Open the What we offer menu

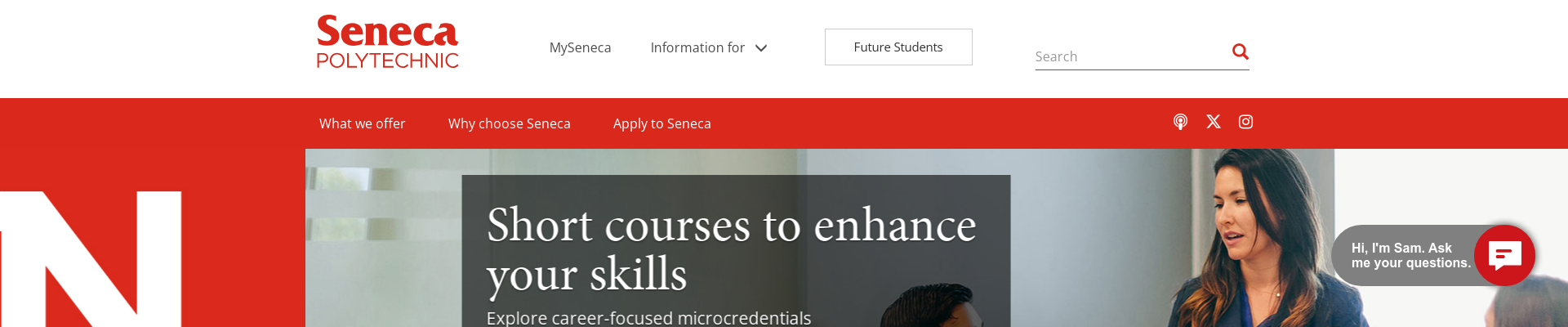[362, 123]
